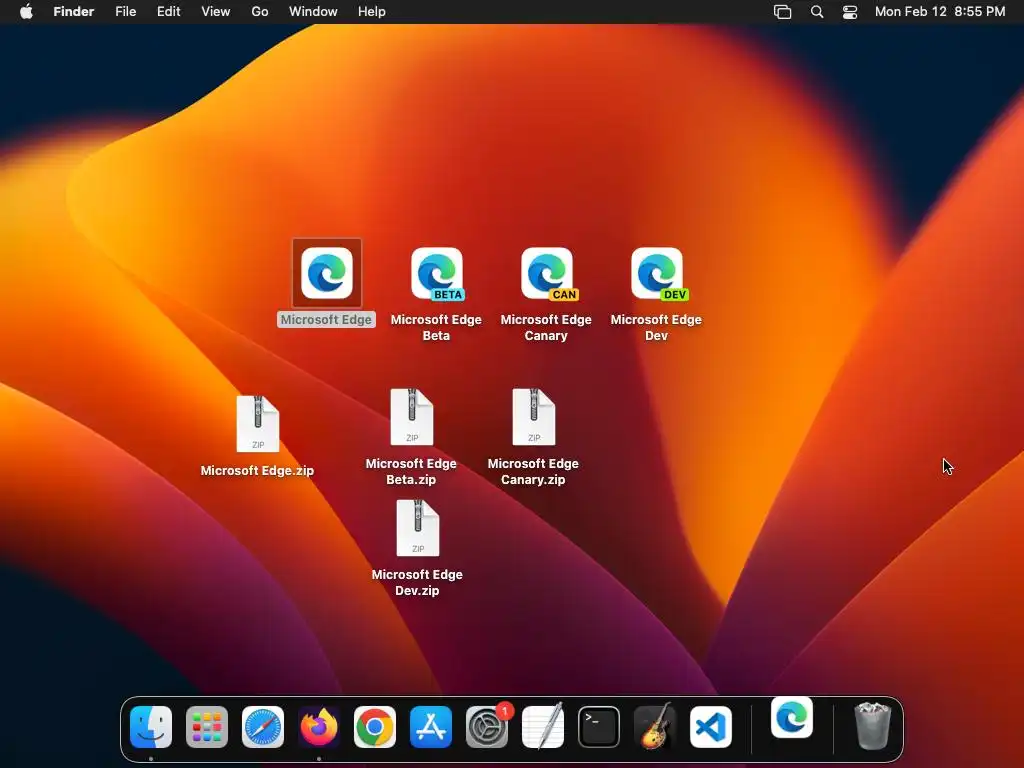1024x768 pixels.
Task: Click the date and time in menu bar
Action: (940, 12)
